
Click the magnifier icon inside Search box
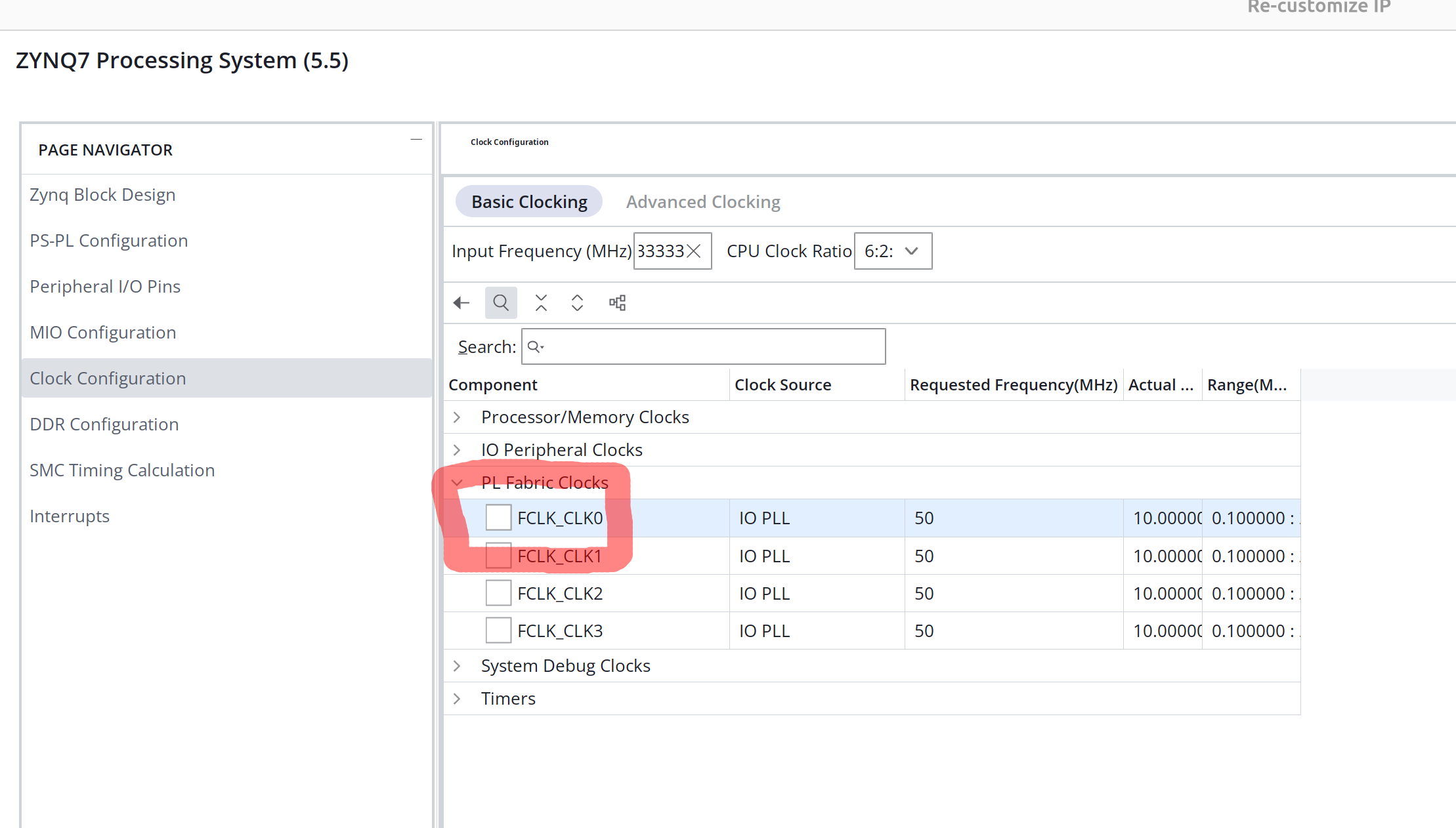click(x=536, y=346)
